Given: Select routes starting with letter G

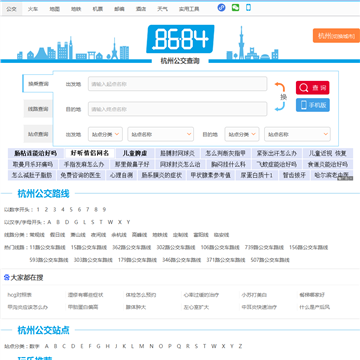Looking at the screenshot, I should pyautogui.click(x=76, y=222).
